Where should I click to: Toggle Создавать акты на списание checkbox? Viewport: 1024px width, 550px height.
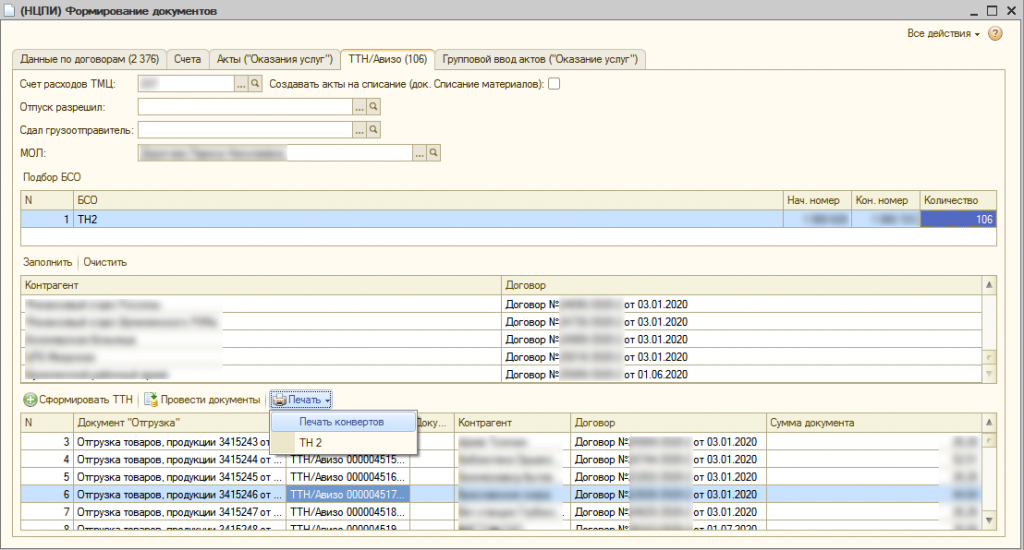554,84
